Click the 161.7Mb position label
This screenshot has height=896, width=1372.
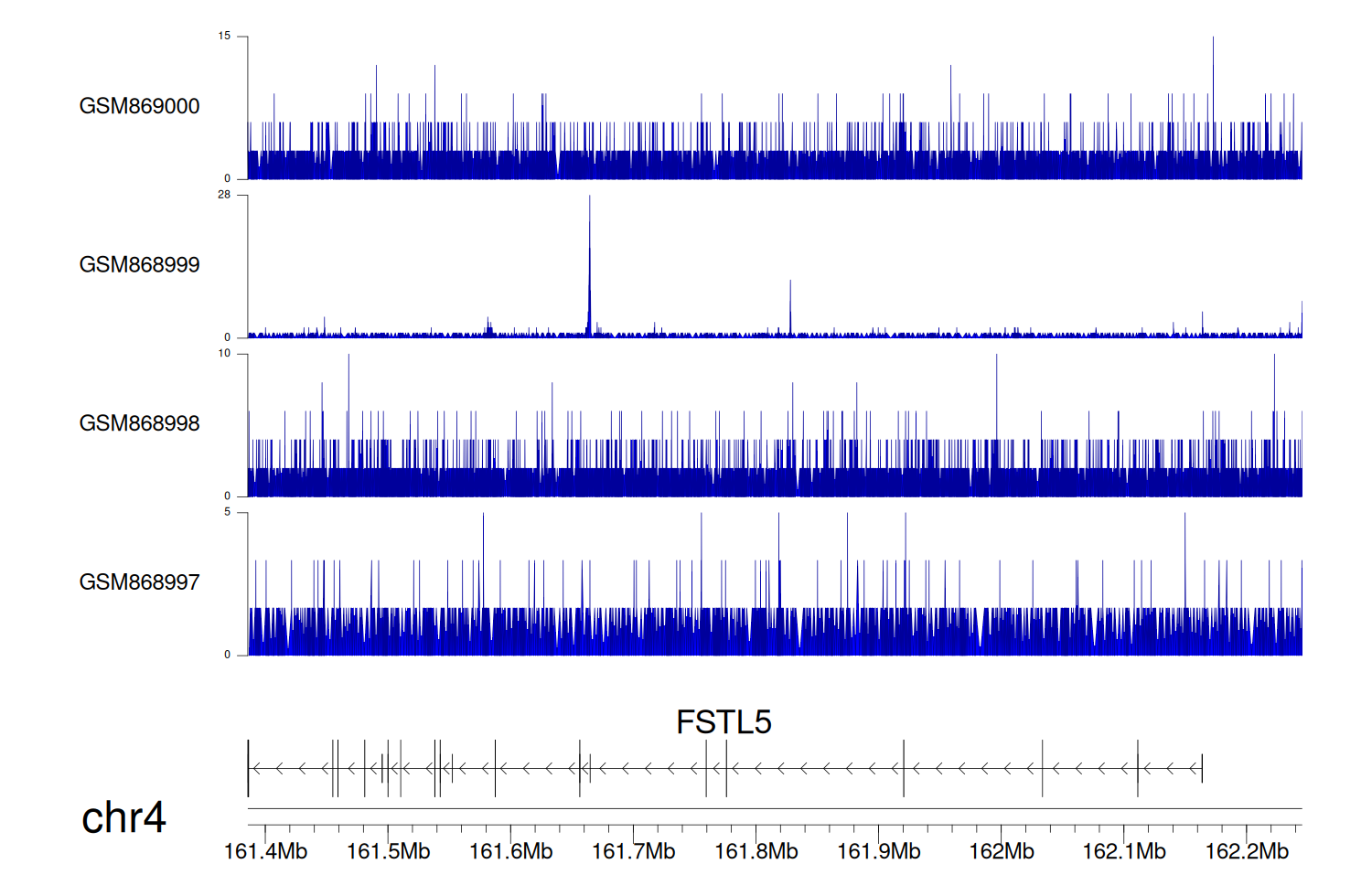click(x=633, y=851)
